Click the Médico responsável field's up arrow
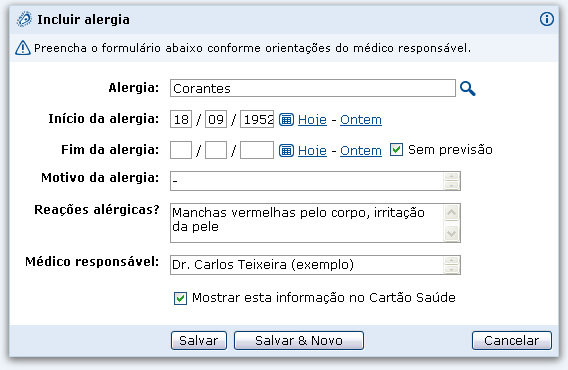The height and width of the screenshot is (370, 568). coord(451,261)
